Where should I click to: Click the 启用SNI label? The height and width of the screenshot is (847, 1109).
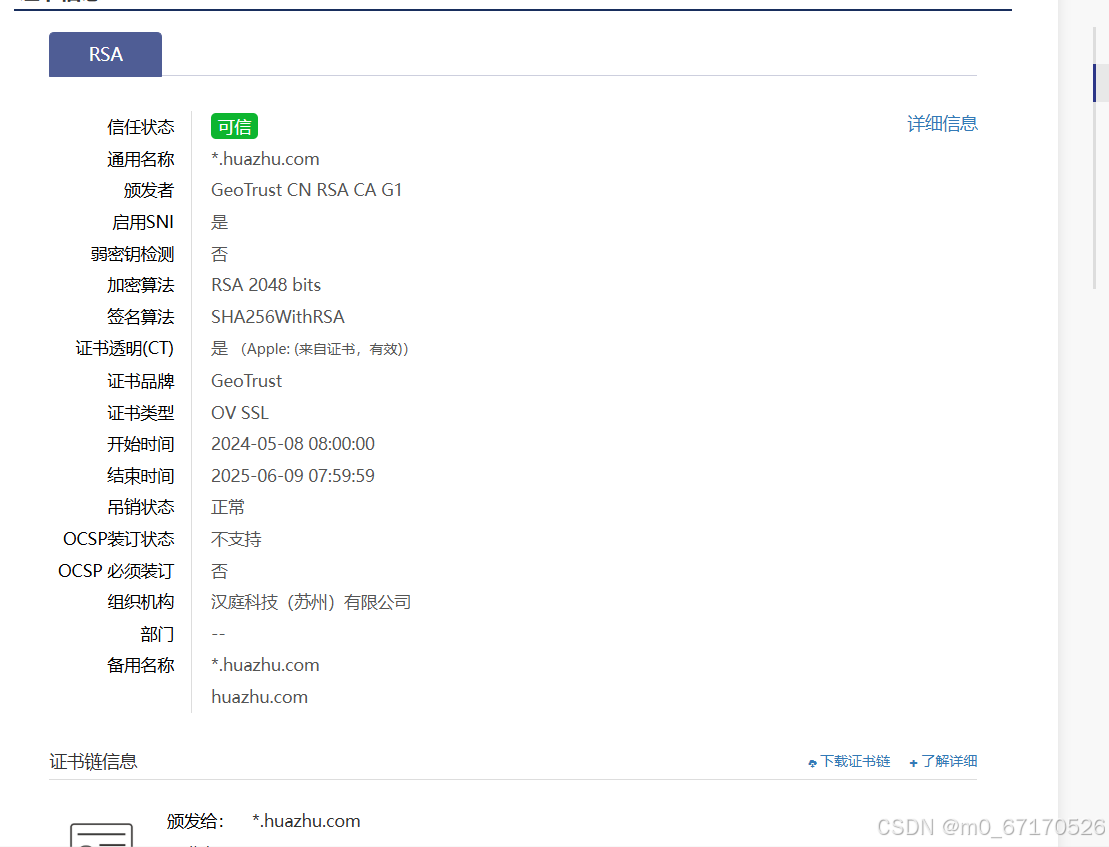point(143,222)
